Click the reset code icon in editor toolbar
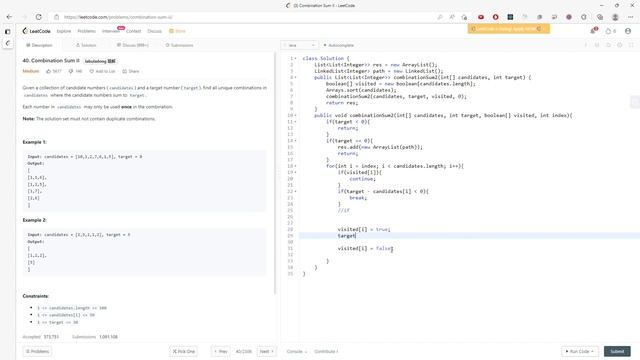640x360 pixels. click(608, 45)
